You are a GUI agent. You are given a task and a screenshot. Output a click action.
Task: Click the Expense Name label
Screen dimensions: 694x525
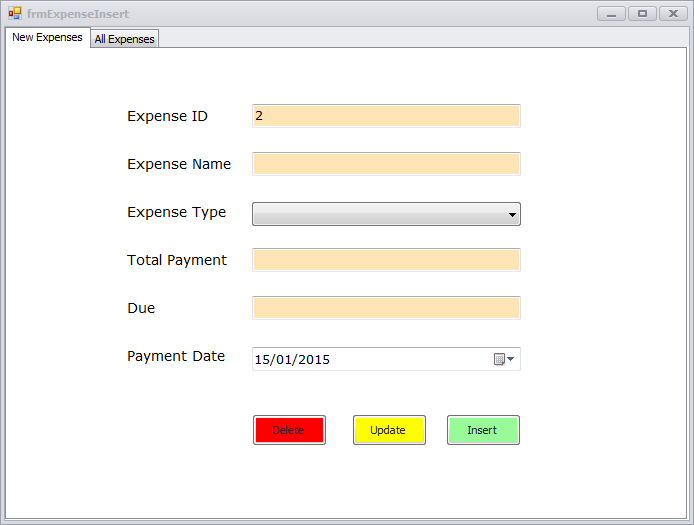click(x=179, y=164)
